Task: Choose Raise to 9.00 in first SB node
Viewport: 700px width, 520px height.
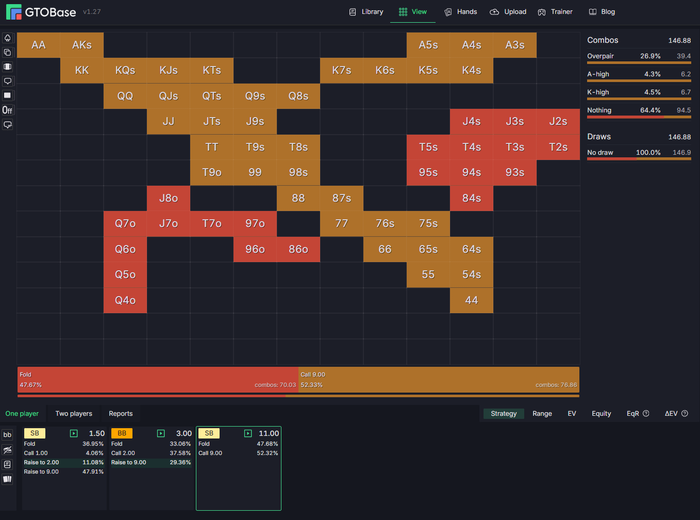Action: [x=64, y=472]
